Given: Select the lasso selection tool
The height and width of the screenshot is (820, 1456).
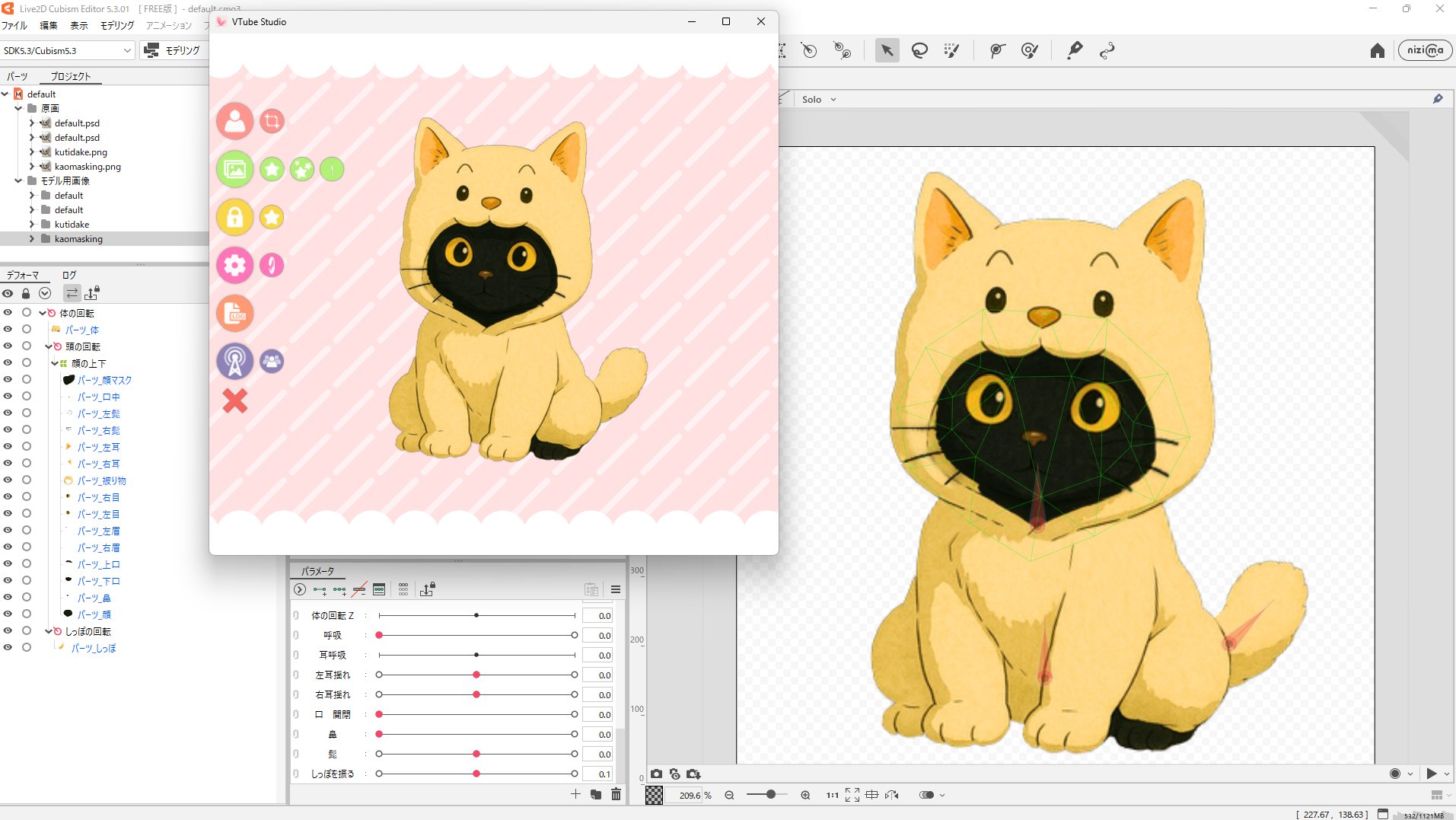Looking at the screenshot, I should click(x=919, y=51).
